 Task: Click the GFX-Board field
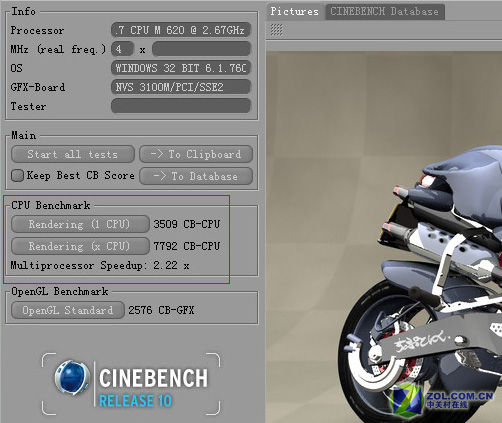click(x=181, y=87)
